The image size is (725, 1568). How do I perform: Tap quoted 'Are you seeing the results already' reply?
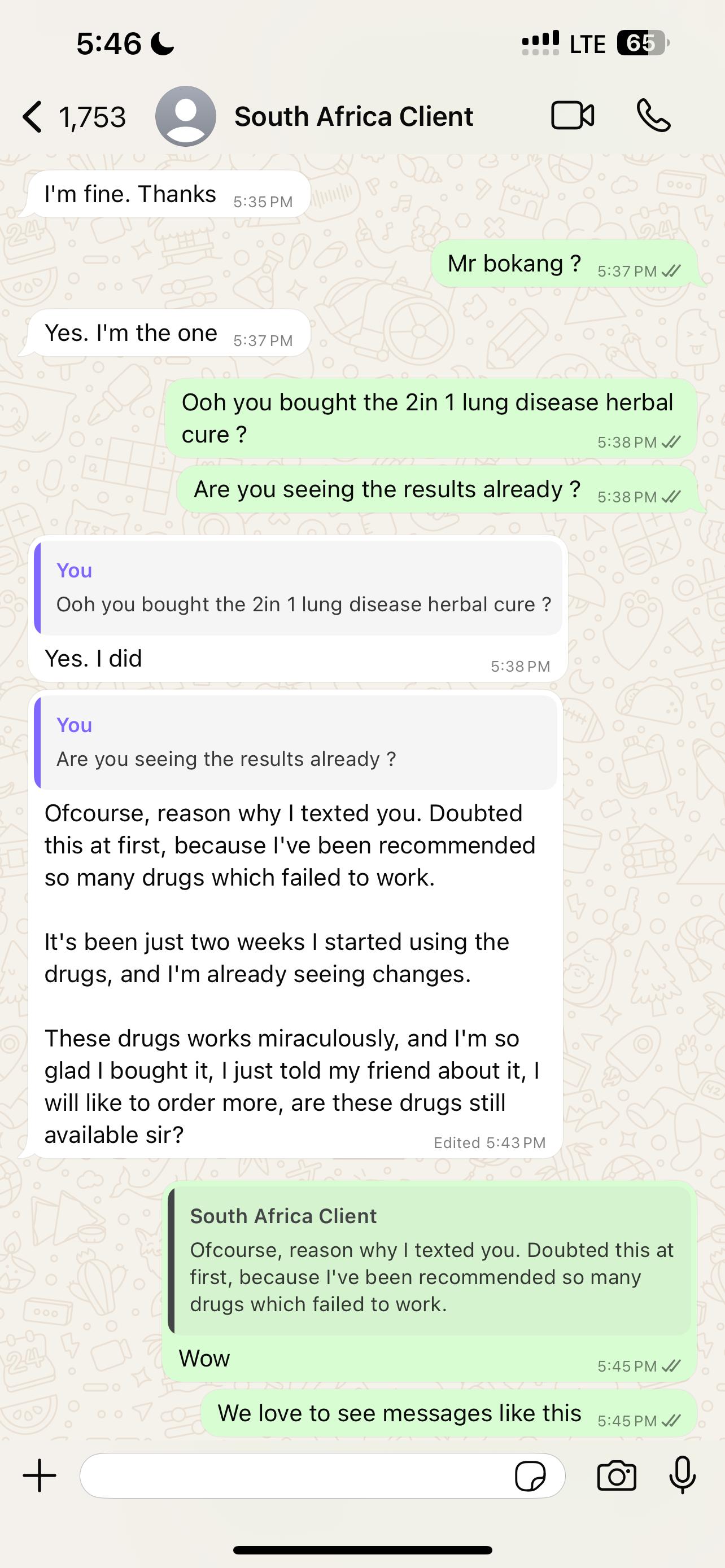[296, 743]
